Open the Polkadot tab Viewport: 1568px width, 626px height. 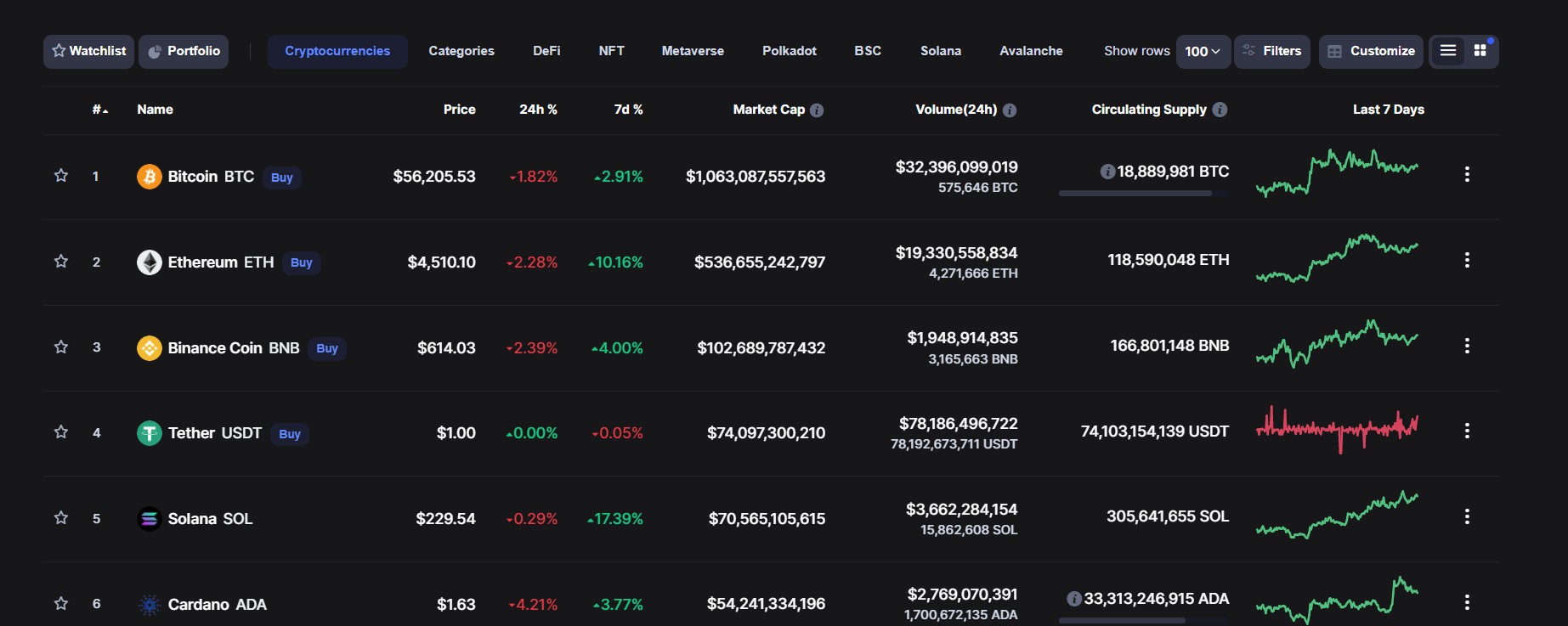tap(790, 52)
